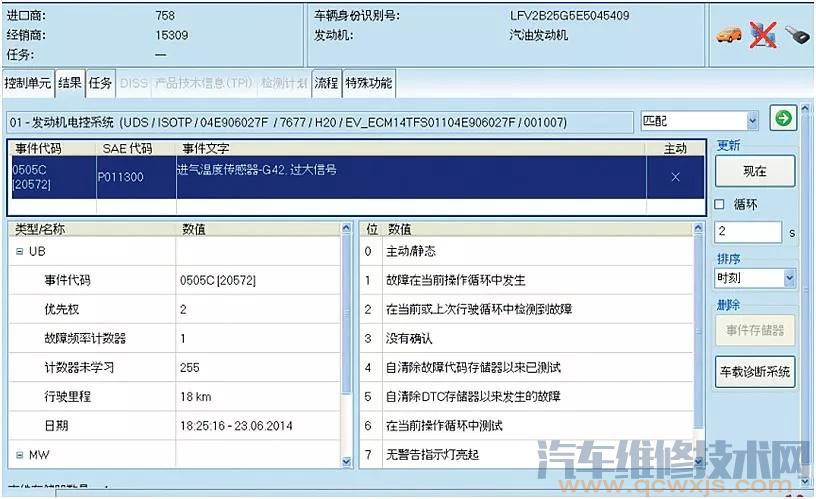Click the X mark in 主动 column
This screenshot has width=816, height=499.
coord(675,177)
